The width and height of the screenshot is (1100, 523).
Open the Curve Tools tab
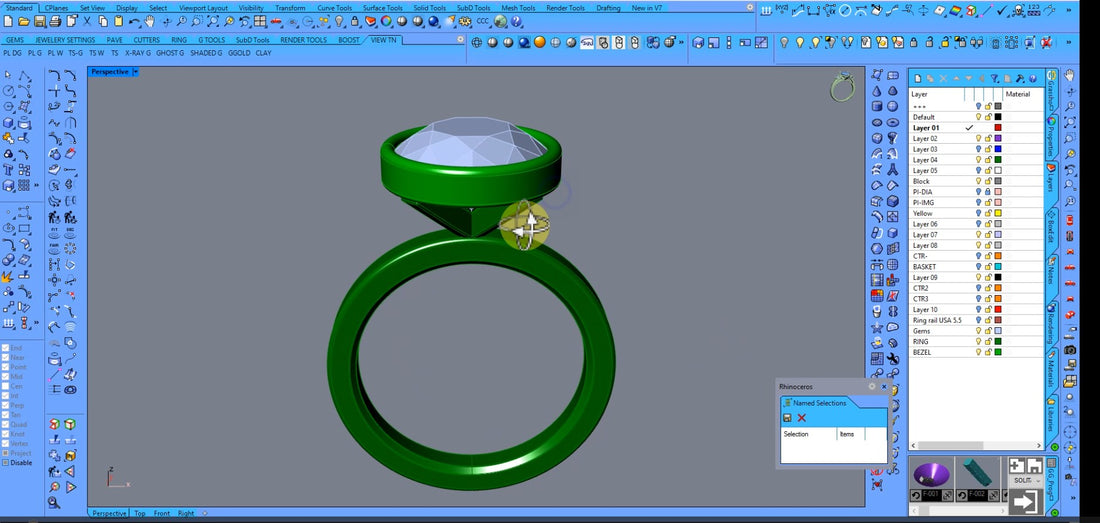point(335,8)
